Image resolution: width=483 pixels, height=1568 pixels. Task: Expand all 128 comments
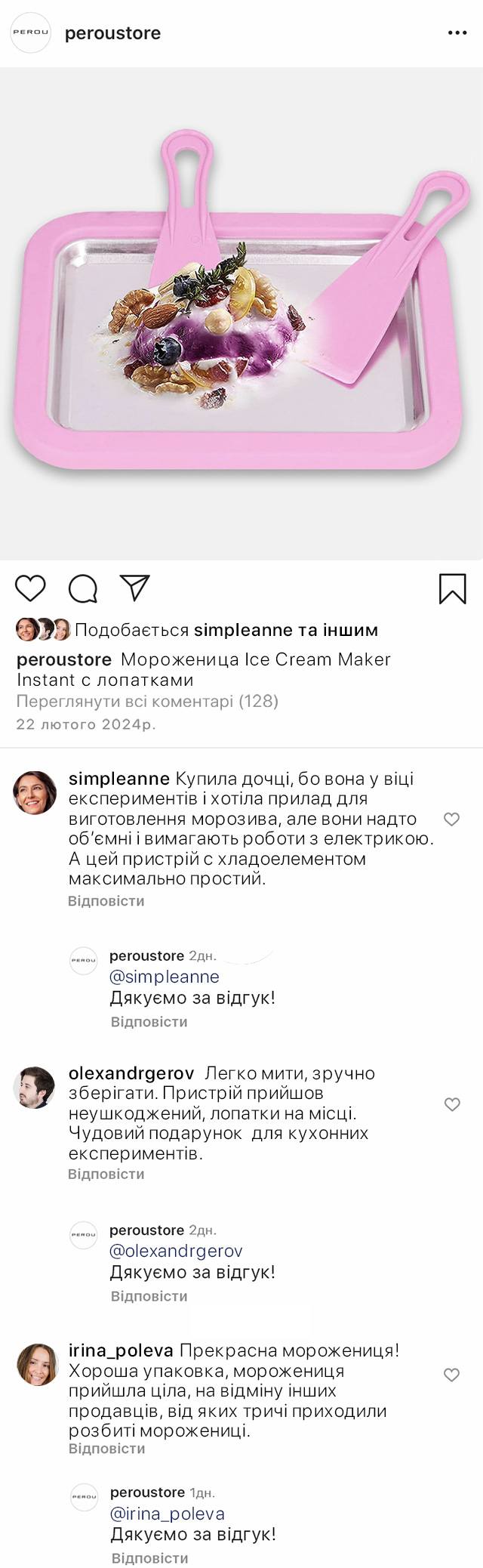[x=147, y=701]
